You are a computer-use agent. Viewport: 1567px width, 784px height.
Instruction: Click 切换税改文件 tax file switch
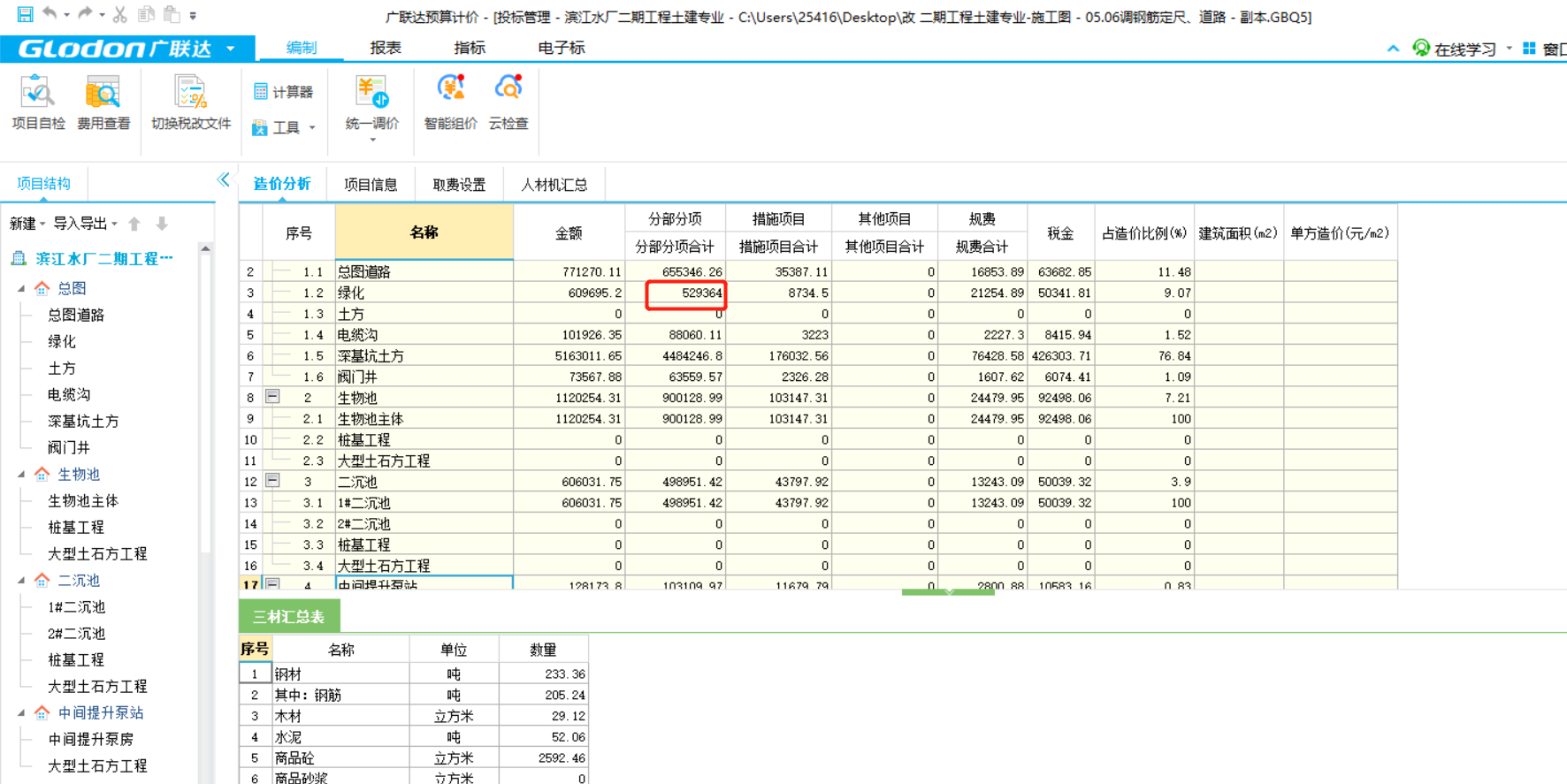[x=191, y=104]
